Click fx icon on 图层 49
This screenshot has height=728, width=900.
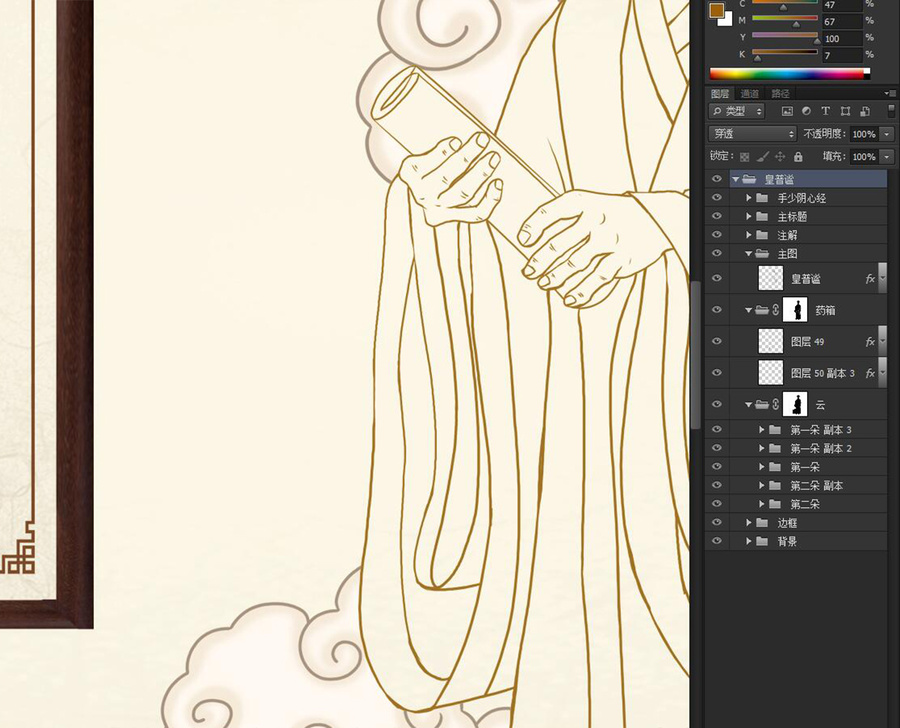coord(870,342)
